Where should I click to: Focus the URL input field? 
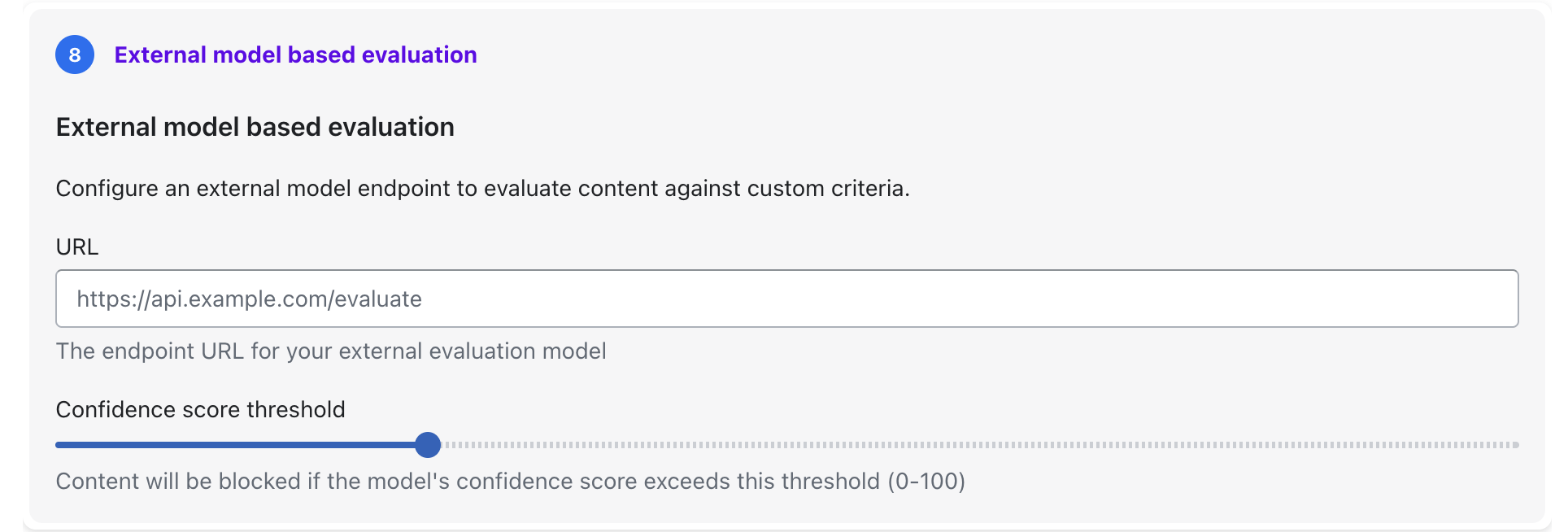(x=786, y=299)
